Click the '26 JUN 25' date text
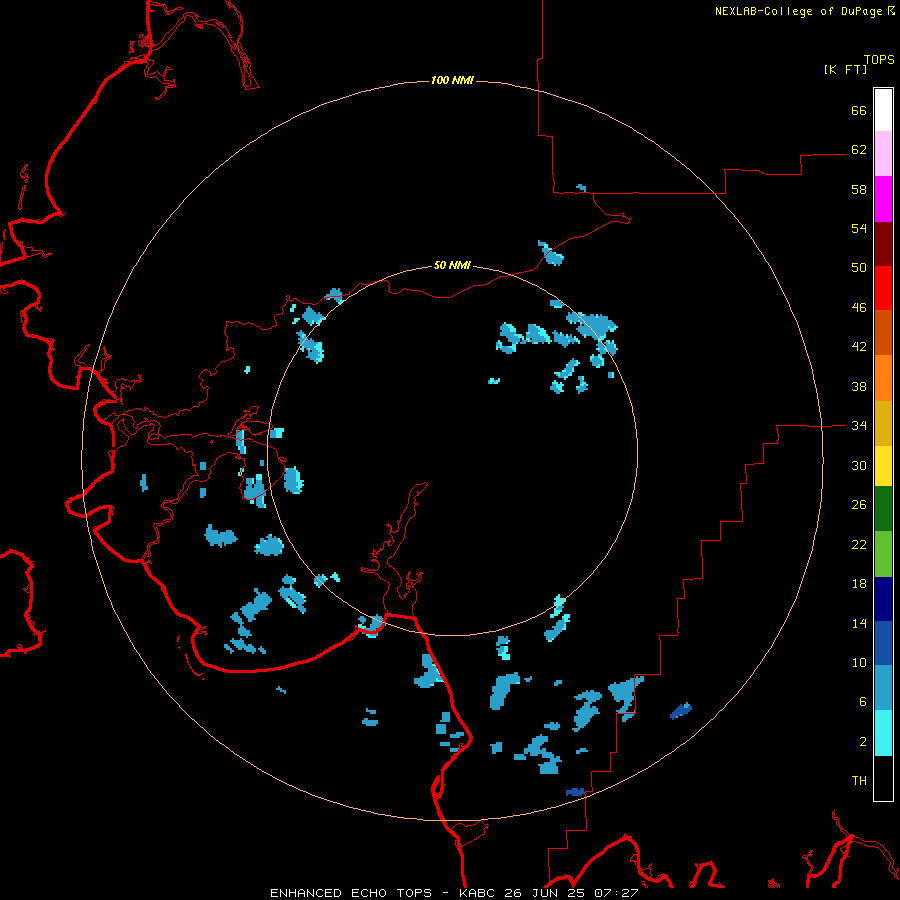This screenshot has height=900, width=900. (547, 893)
